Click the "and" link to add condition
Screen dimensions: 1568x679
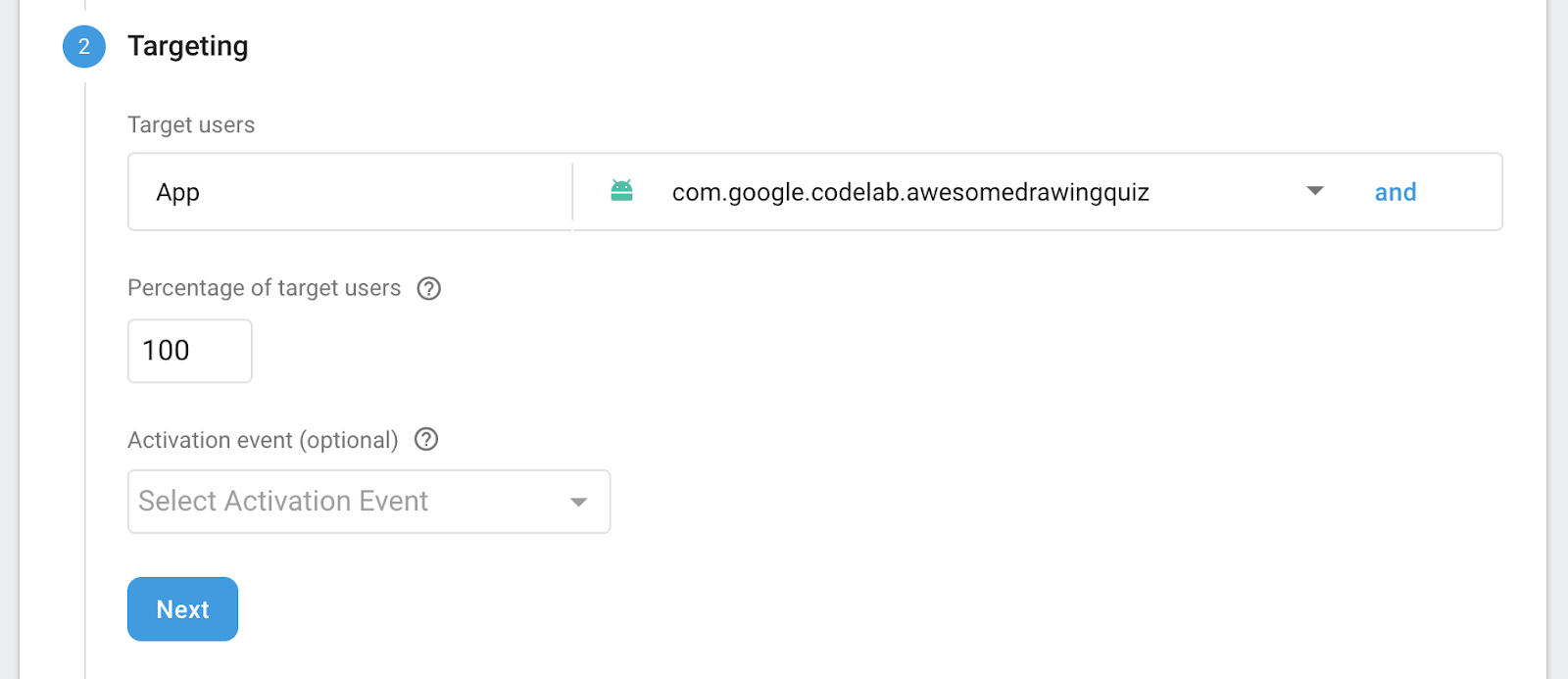tap(1395, 192)
